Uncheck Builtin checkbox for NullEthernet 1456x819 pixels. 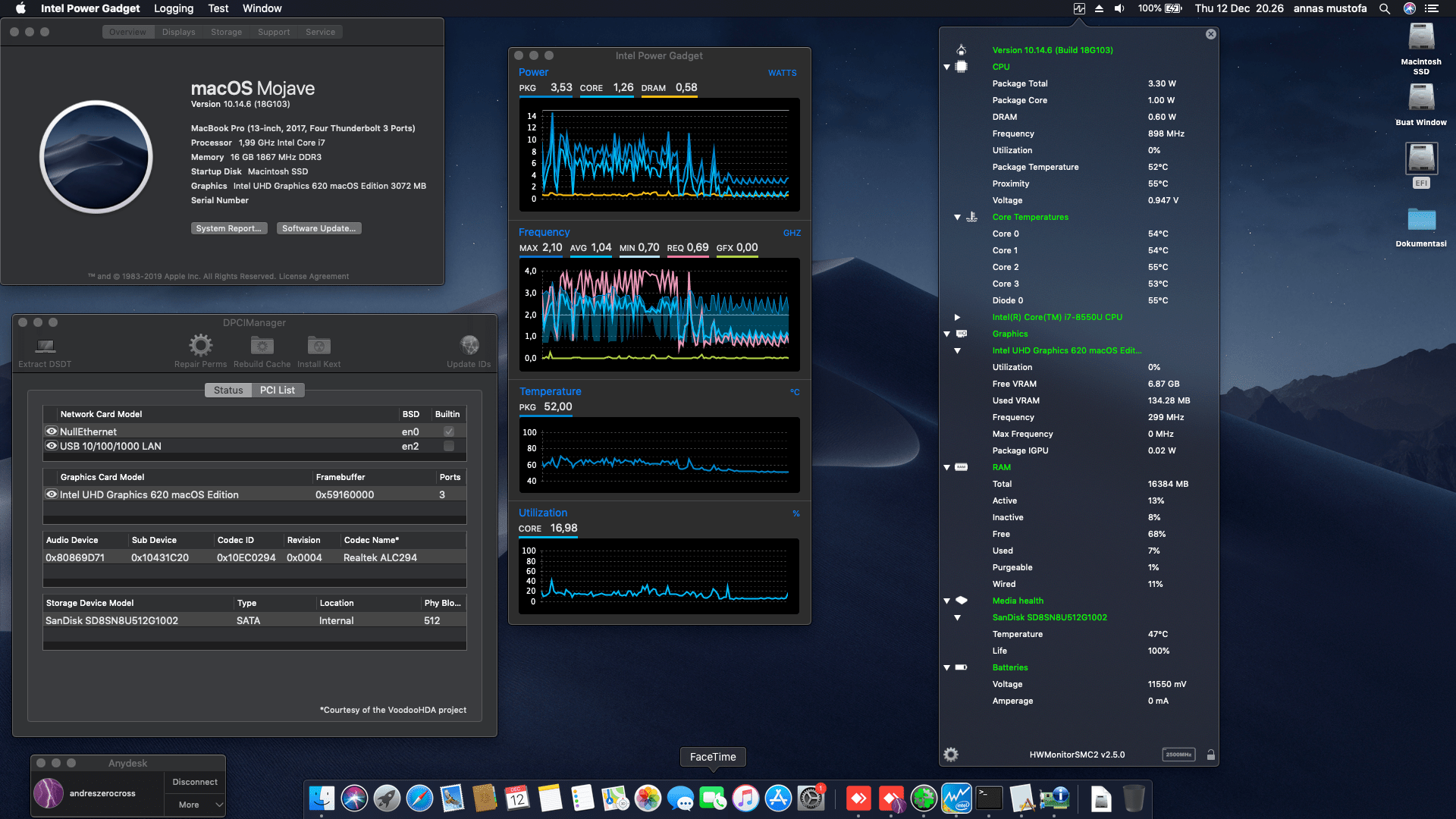448,431
